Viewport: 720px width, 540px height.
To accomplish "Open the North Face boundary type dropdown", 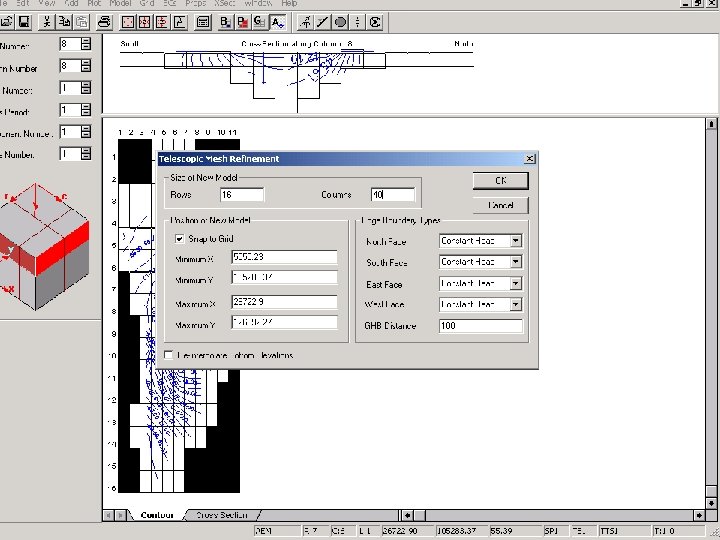I will coord(516,241).
